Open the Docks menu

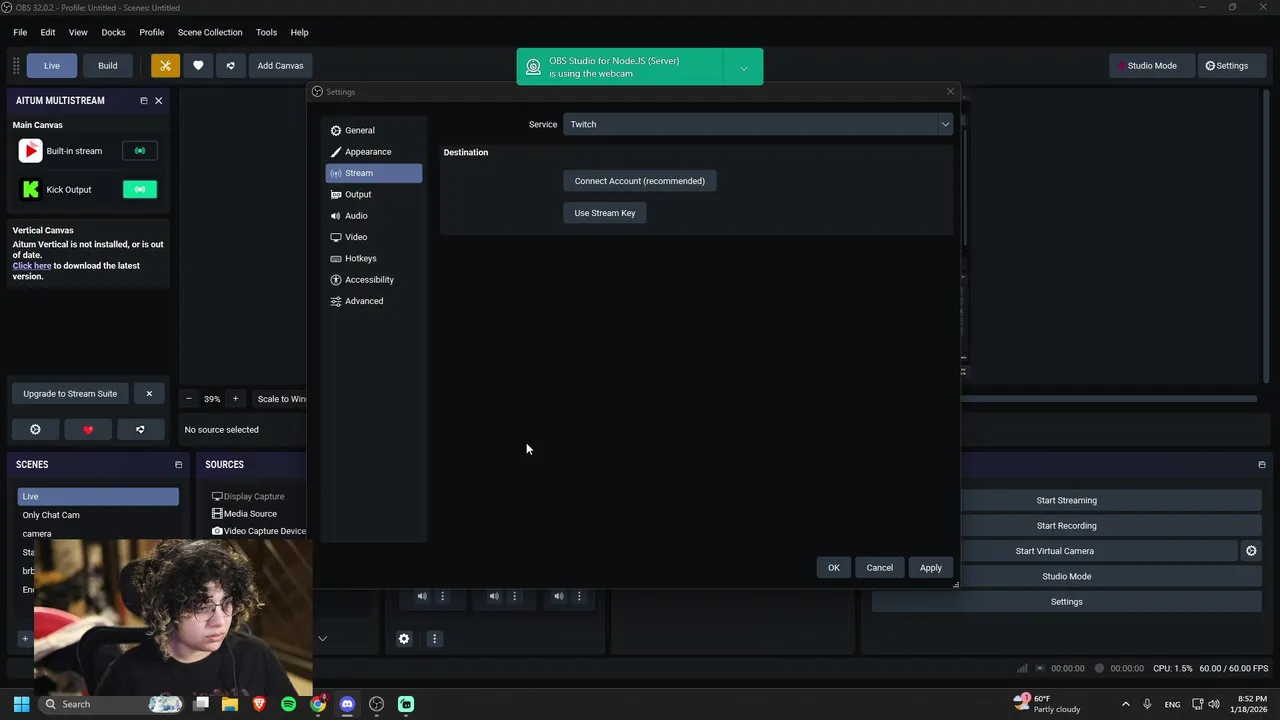pyautogui.click(x=113, y=32)
